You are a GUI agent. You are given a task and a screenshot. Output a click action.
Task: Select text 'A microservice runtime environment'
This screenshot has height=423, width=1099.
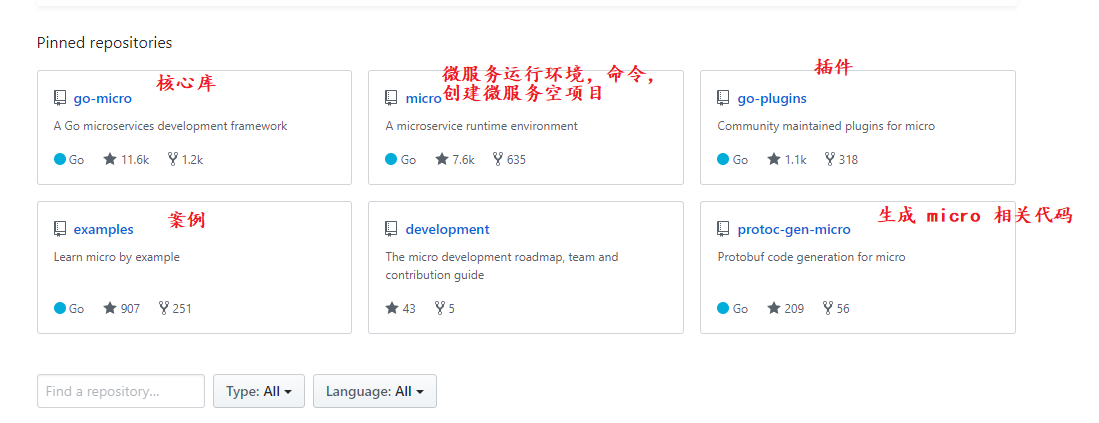(482, 127)
